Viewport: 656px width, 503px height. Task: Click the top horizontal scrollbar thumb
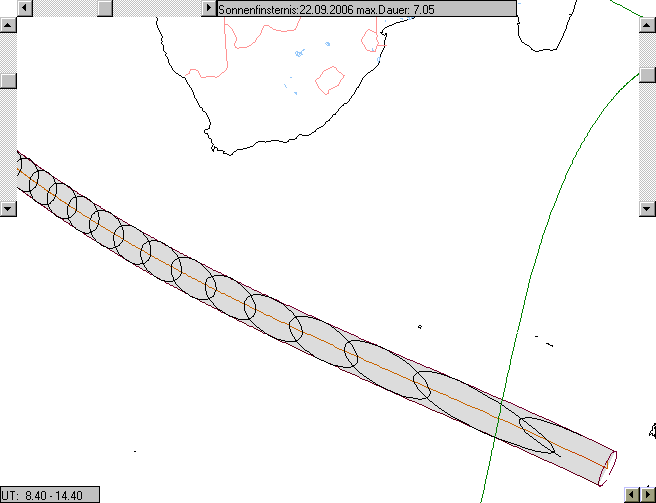point(105,8)
